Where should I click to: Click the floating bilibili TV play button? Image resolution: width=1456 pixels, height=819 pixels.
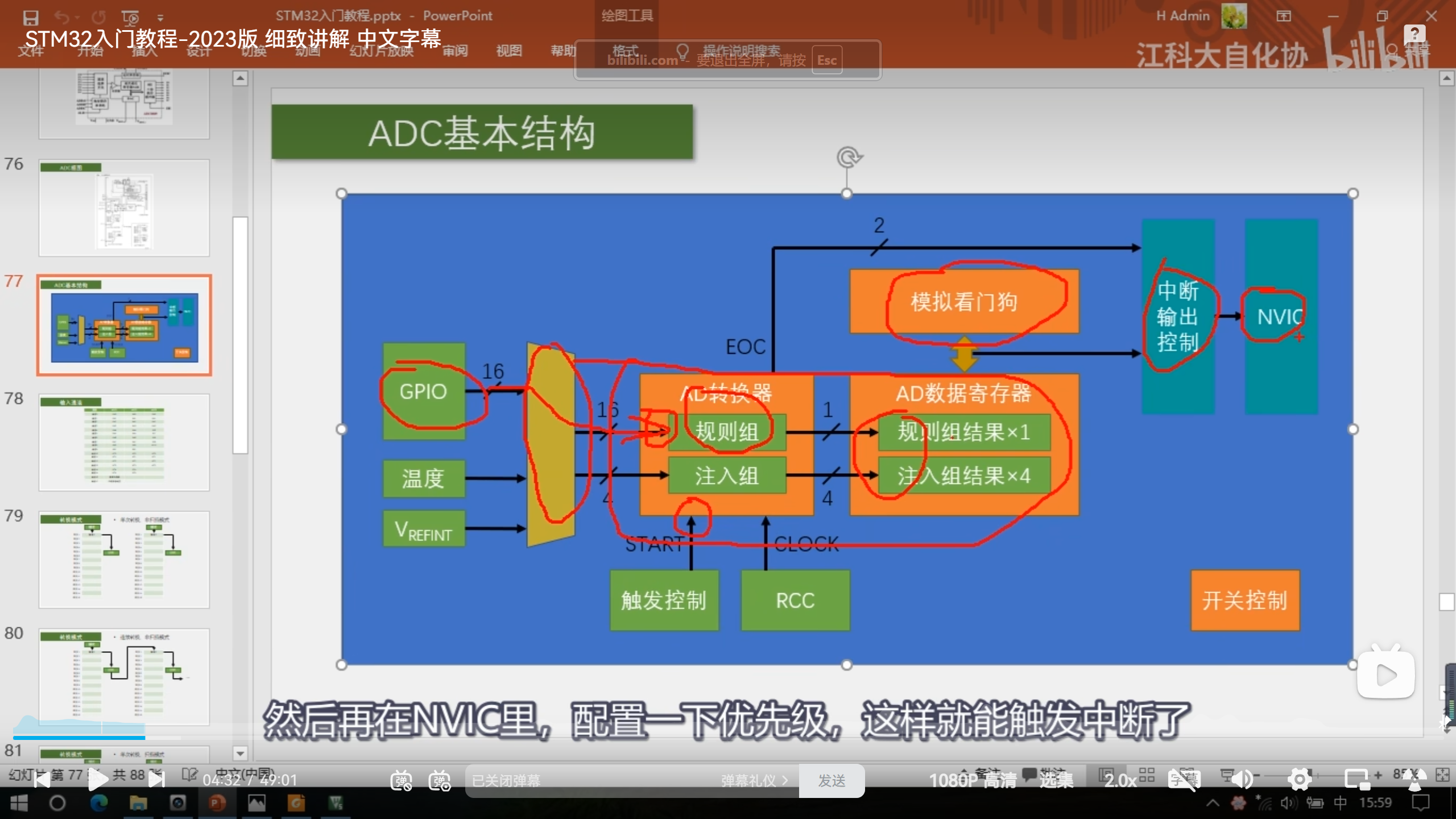pos(1386,673)
